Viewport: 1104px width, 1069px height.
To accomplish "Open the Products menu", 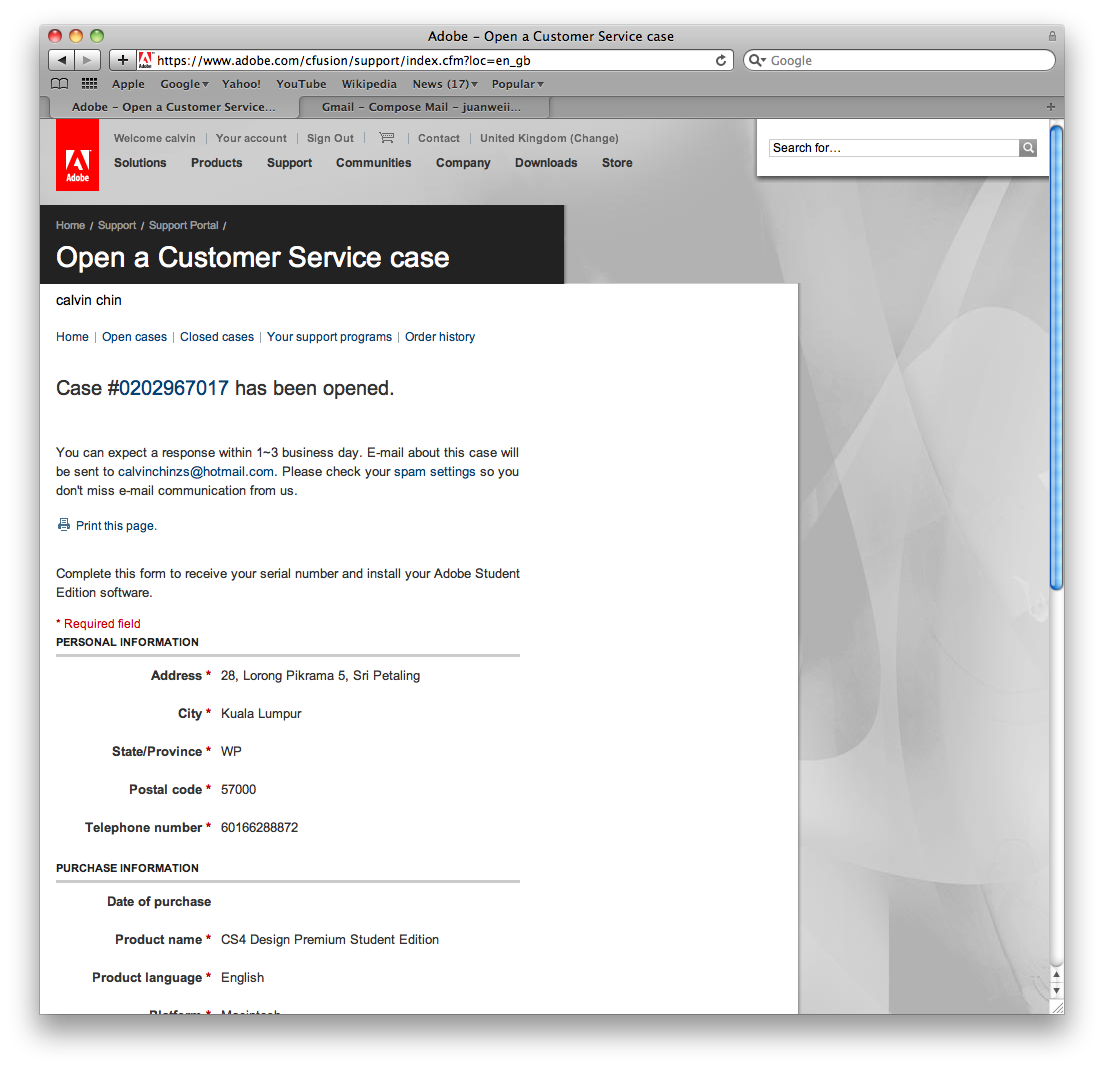I will (216, 163).
